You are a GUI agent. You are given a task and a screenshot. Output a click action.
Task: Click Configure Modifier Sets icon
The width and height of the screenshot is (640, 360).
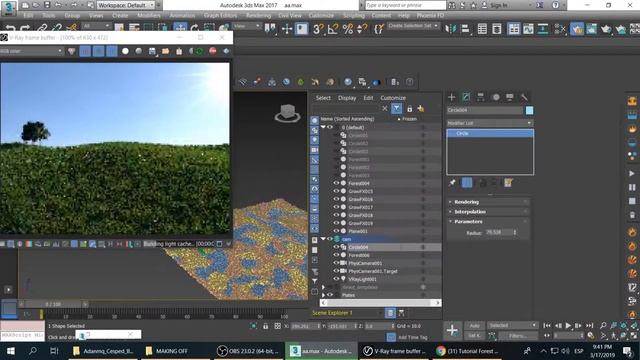508,183
